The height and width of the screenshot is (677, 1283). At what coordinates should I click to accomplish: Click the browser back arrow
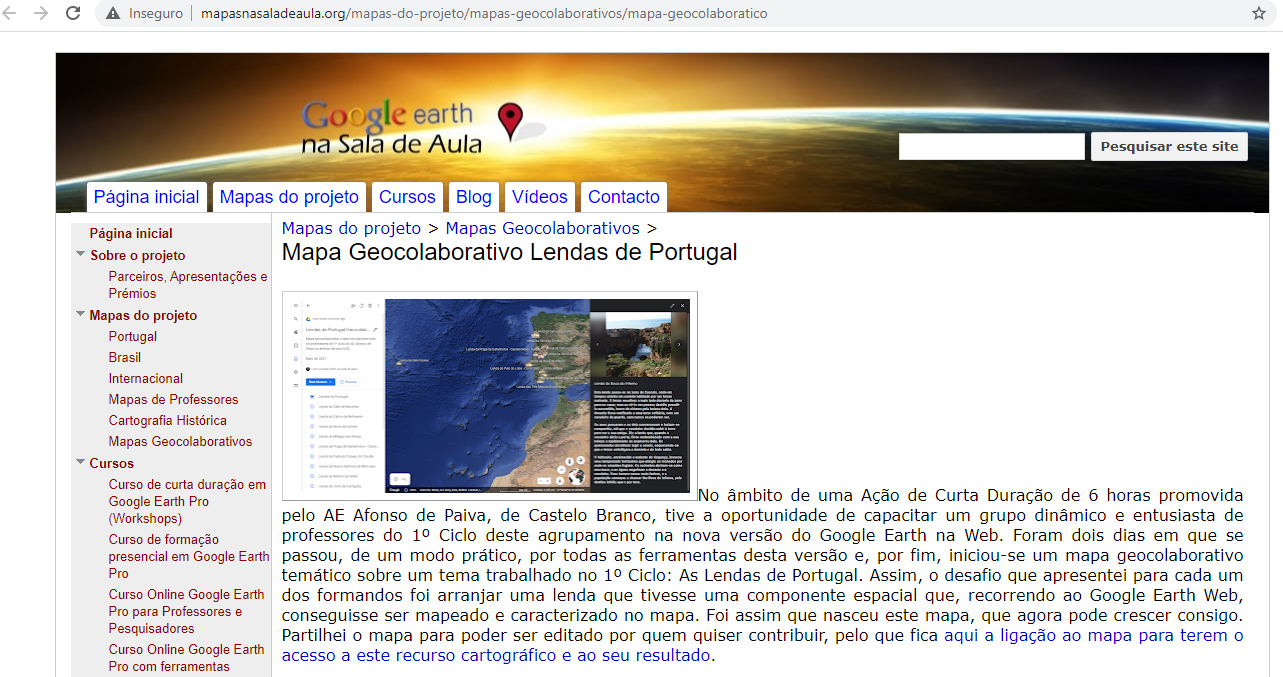click(10, 13)
